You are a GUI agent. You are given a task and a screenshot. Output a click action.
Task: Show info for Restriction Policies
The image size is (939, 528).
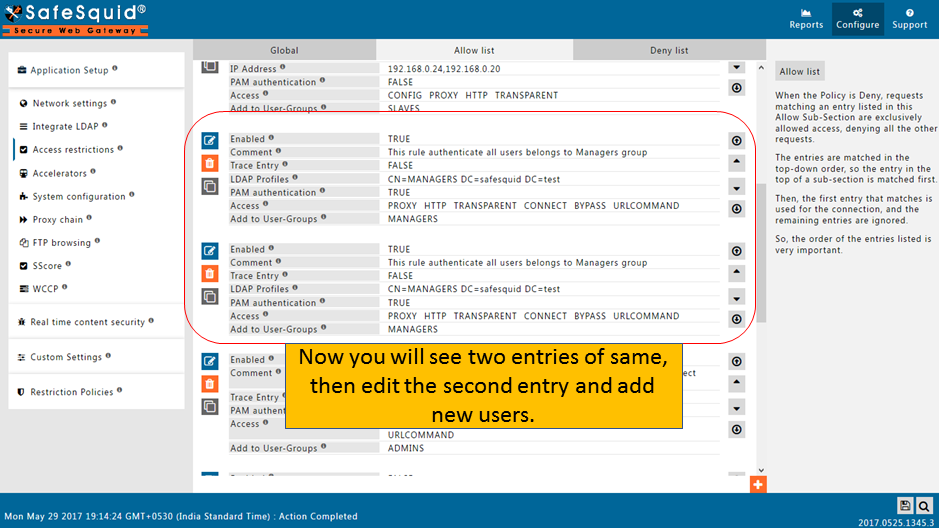[x=120, y=390]
